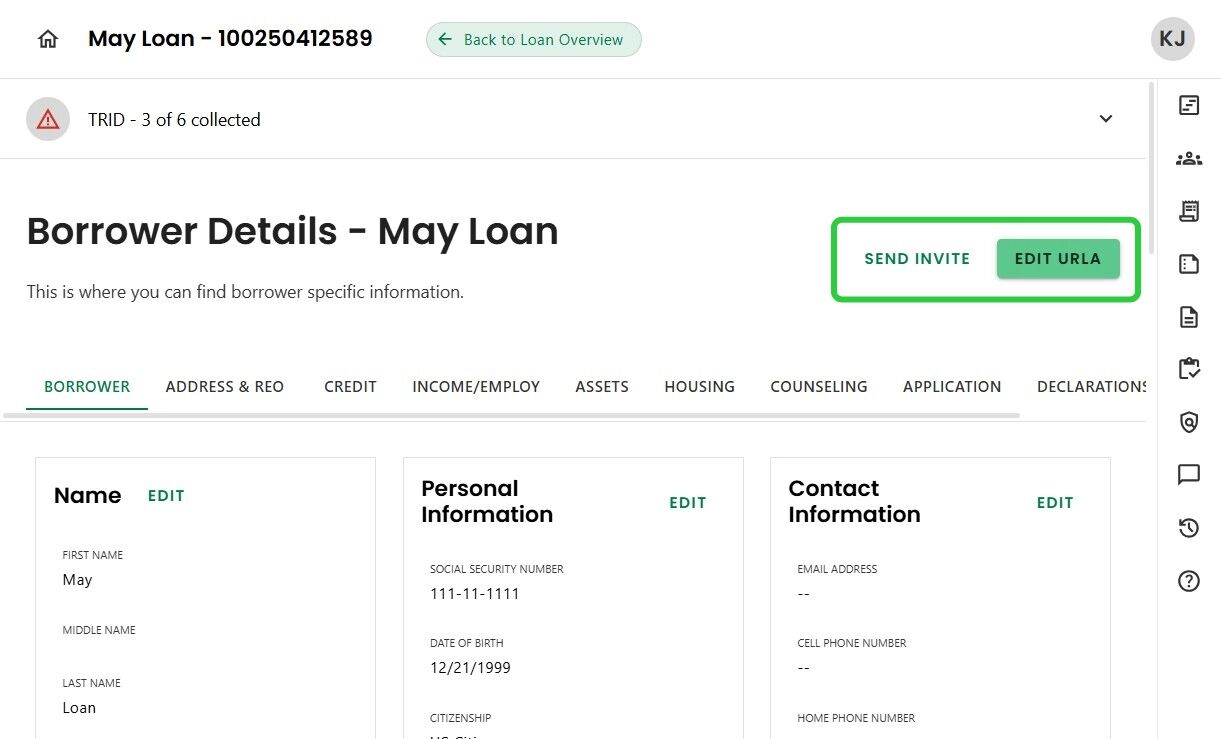Click the red TRID warning icon
1221x739 pixels.
click(48, 119)
